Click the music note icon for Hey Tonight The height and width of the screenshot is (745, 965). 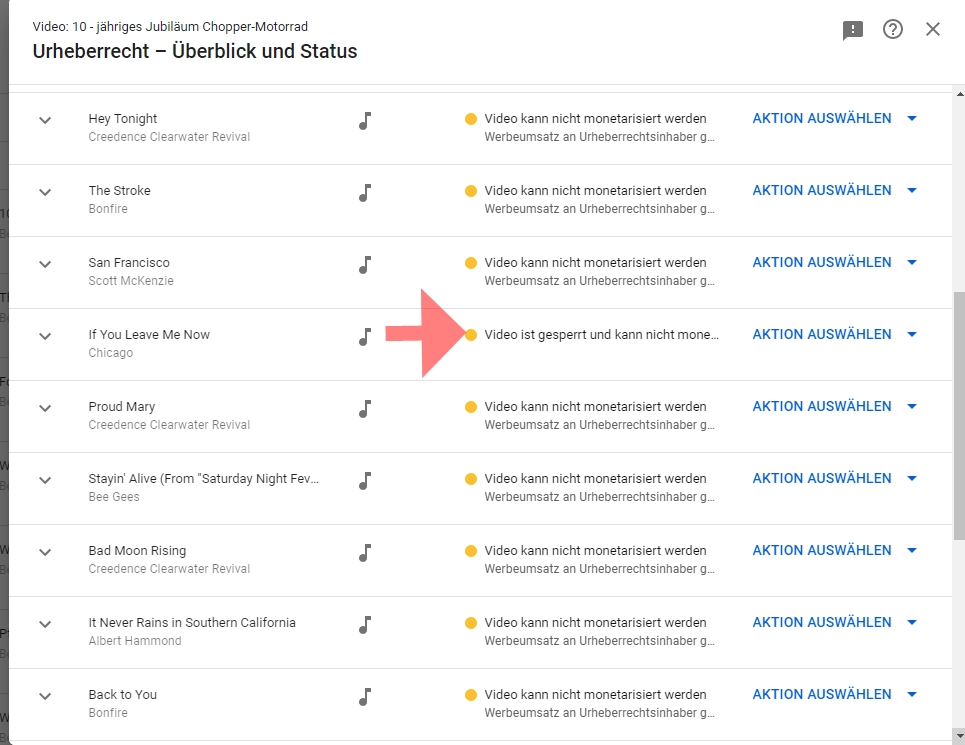365,121
